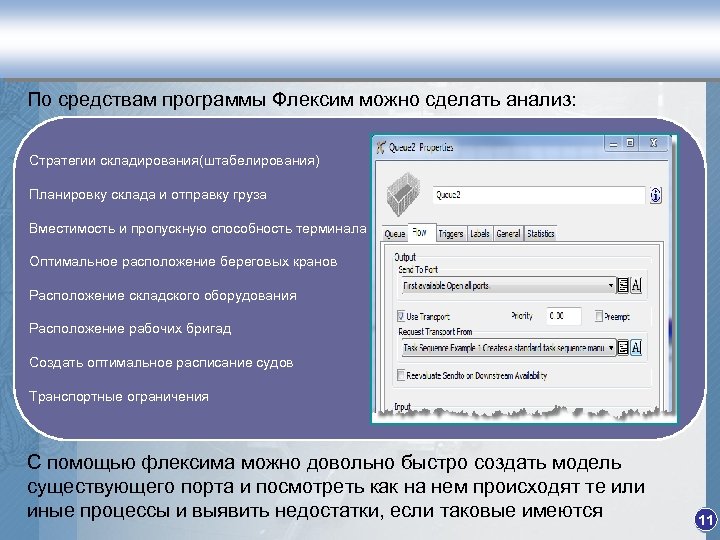Click the text "Транспортные ограничения"
Screen dimensions: 720x540
[119, 396]
